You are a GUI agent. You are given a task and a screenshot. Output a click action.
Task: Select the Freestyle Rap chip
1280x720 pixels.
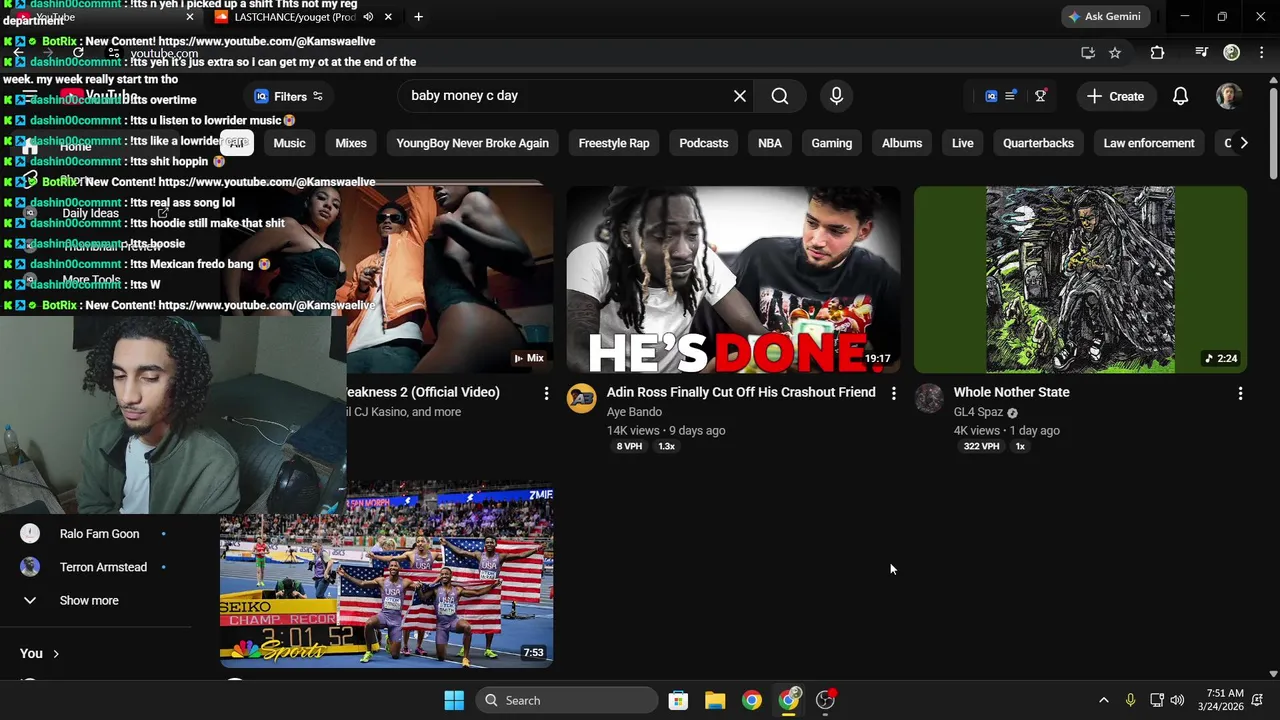614,143
